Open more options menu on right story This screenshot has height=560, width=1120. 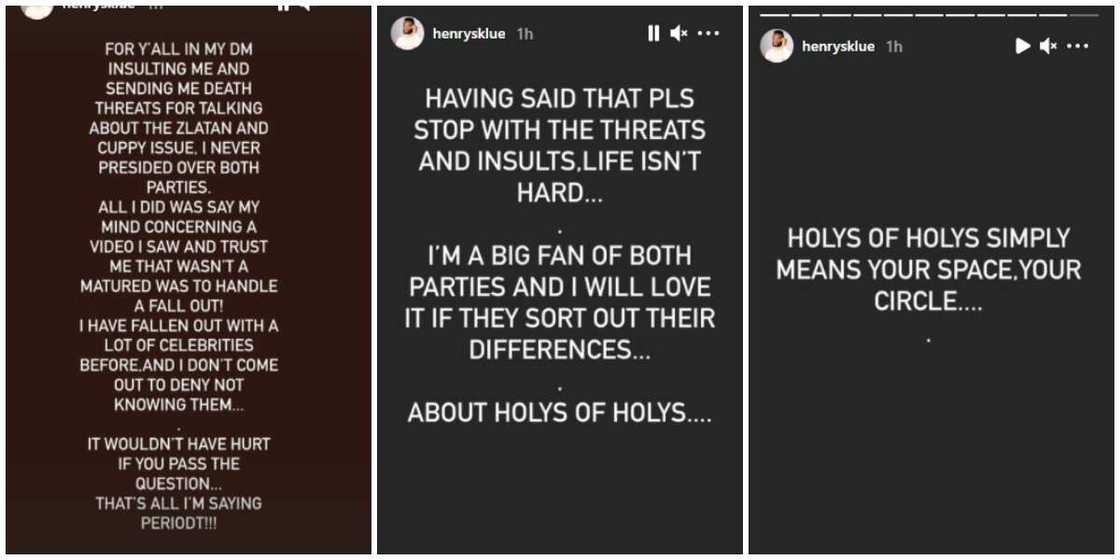[x=1077, y=46]
